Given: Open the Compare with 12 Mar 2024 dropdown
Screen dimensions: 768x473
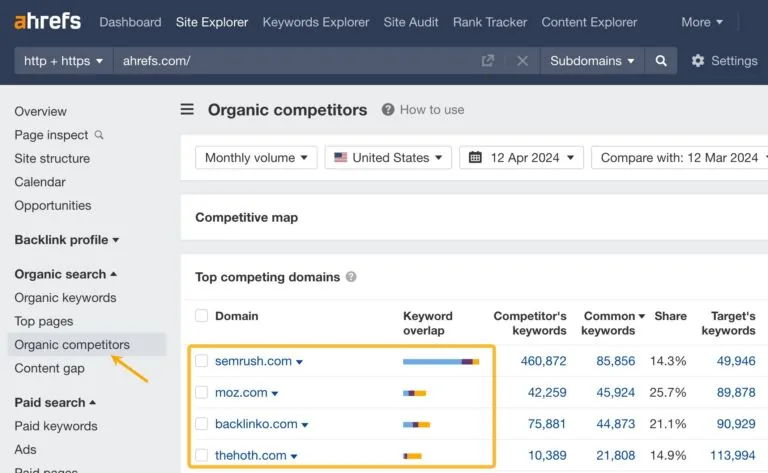Looking at the screenshot, I should [x=680, y=158].
